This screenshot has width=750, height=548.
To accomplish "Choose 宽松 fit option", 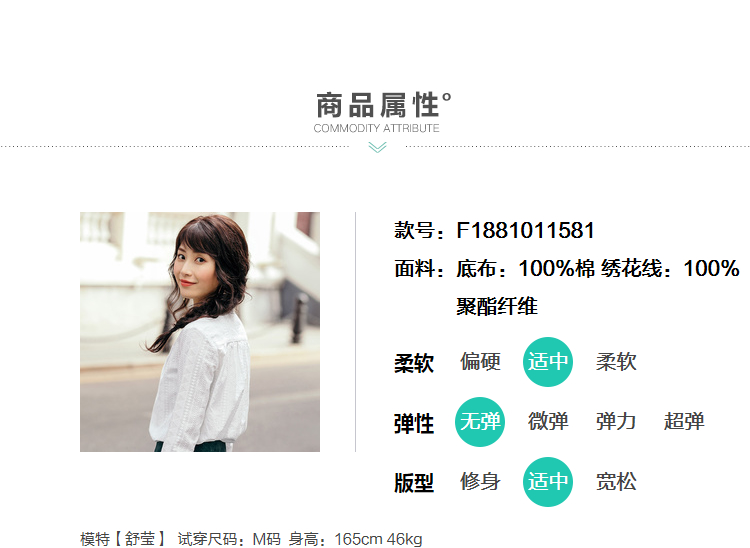I will (x=616, y=482).
